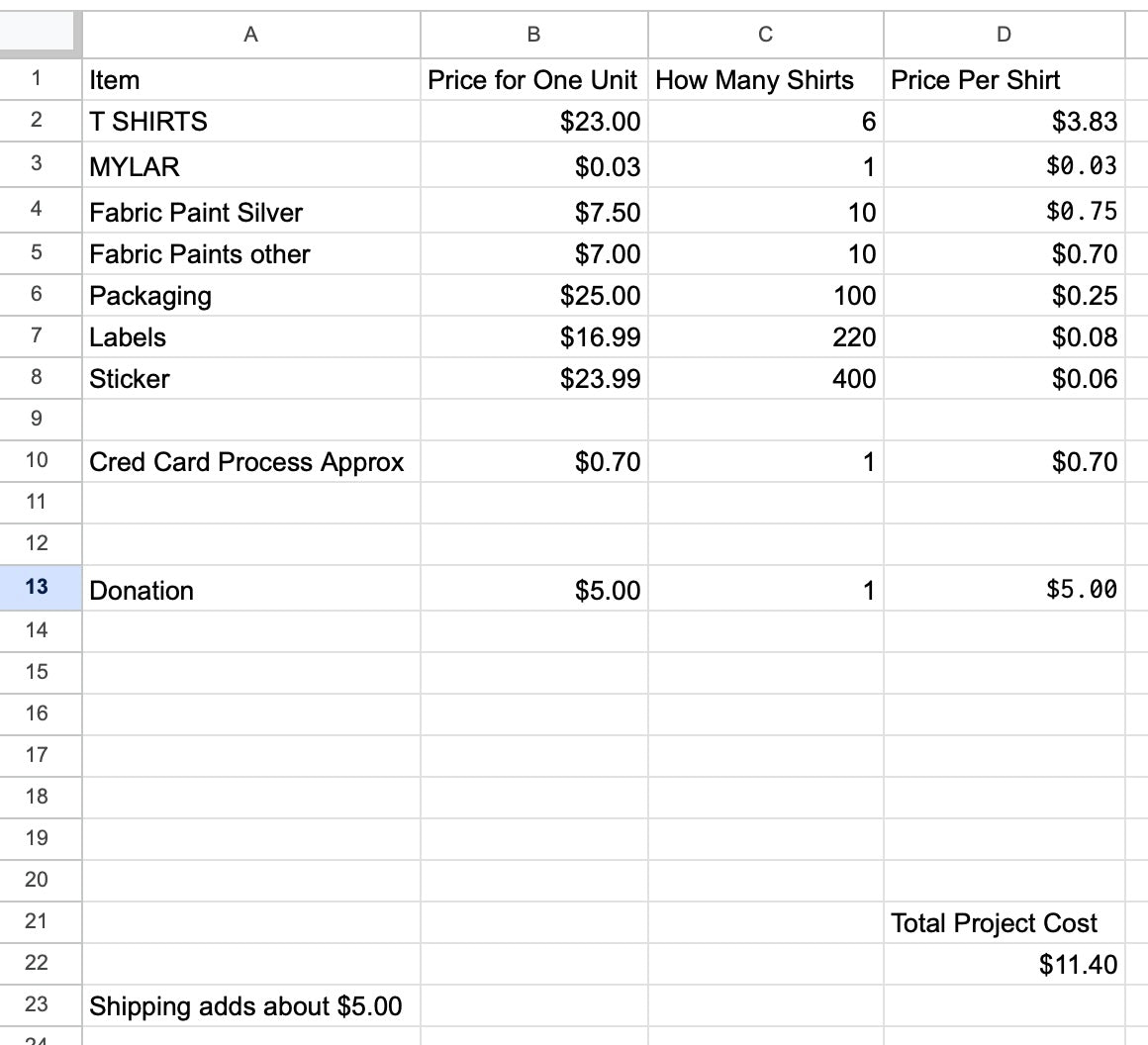The height and width of the screenshot is (1045, 1148).
Task: Select the row 2 header
Action: coord(38,121)
